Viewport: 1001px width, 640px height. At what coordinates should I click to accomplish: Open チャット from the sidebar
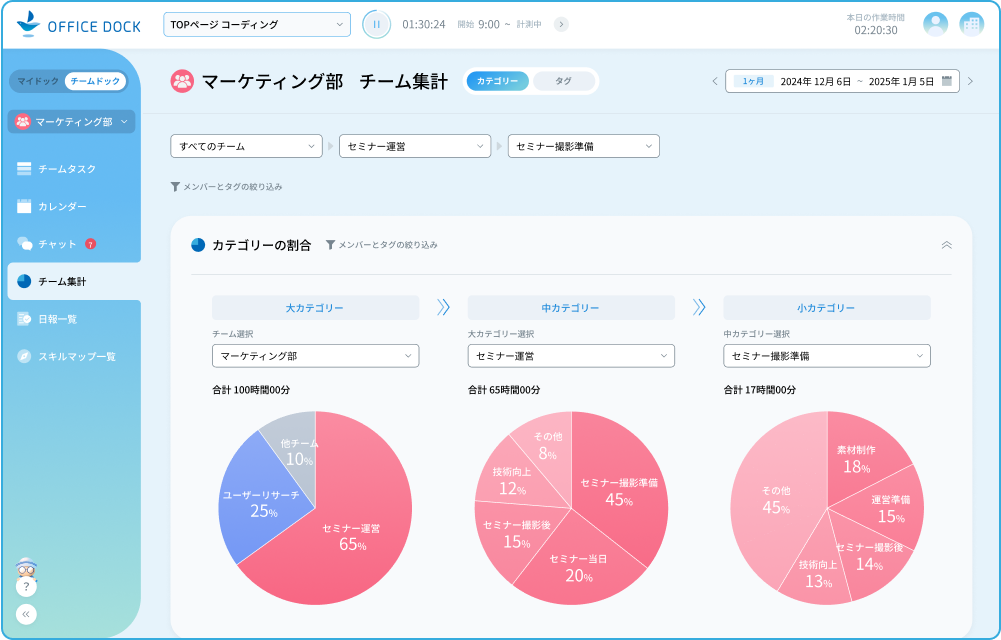click(60, 243)
